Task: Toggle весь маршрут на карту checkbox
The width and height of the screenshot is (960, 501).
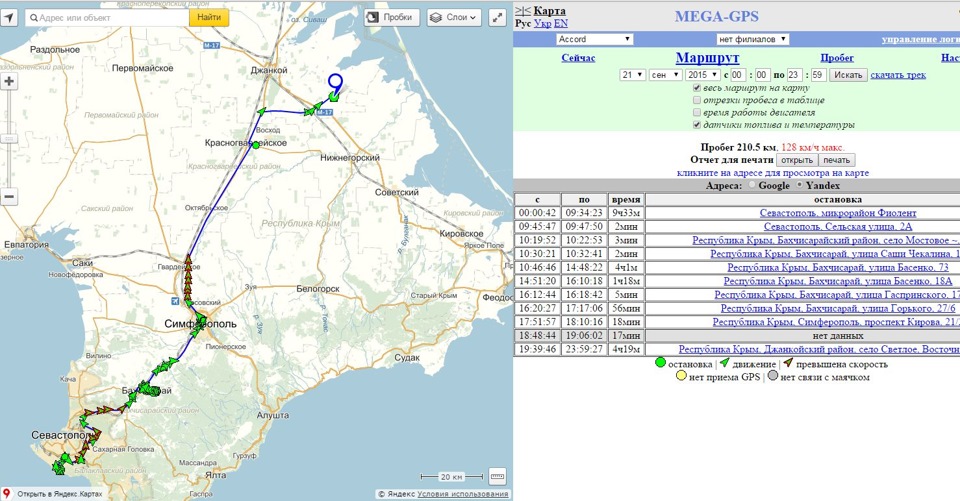Action: coord(697,88)
